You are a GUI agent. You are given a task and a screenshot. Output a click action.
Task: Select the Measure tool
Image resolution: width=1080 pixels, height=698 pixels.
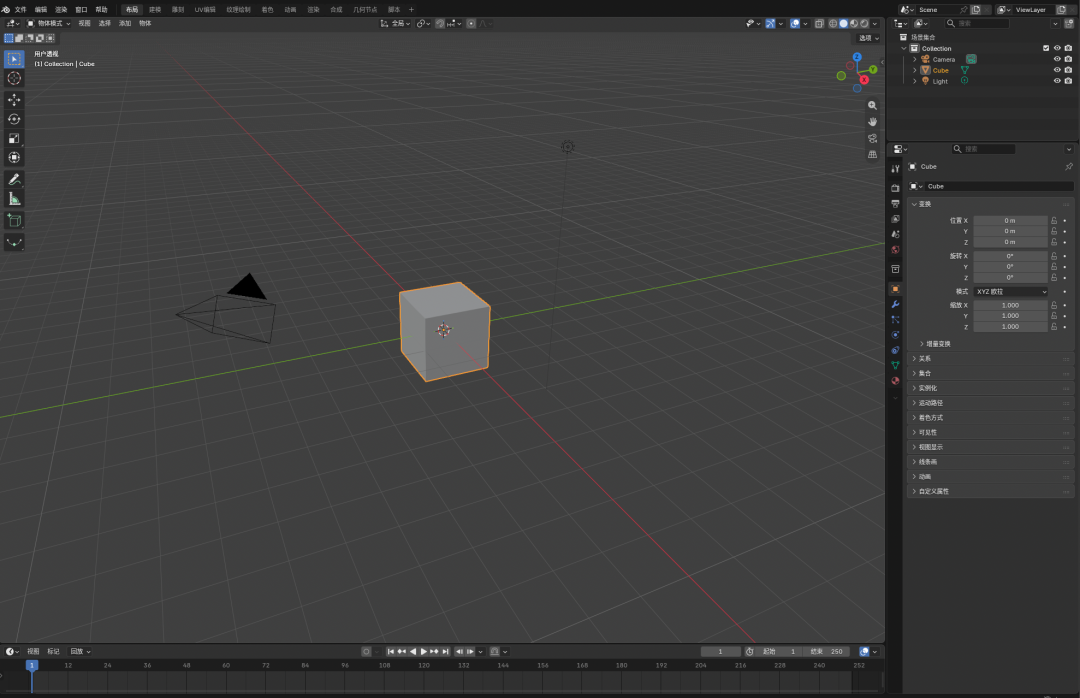point(14,199)
